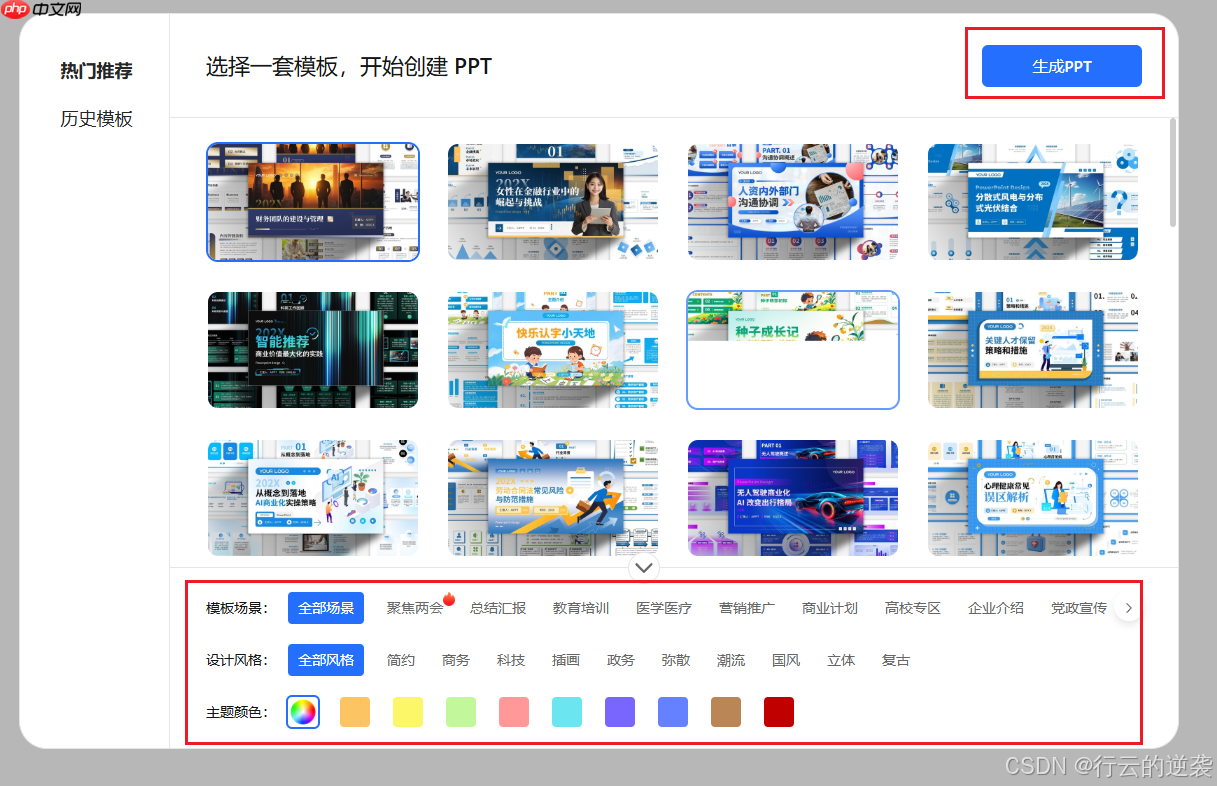The image size is (1217, 786).
Task: Expand more scene categories with right arrow
Action: pos(1128,607)
